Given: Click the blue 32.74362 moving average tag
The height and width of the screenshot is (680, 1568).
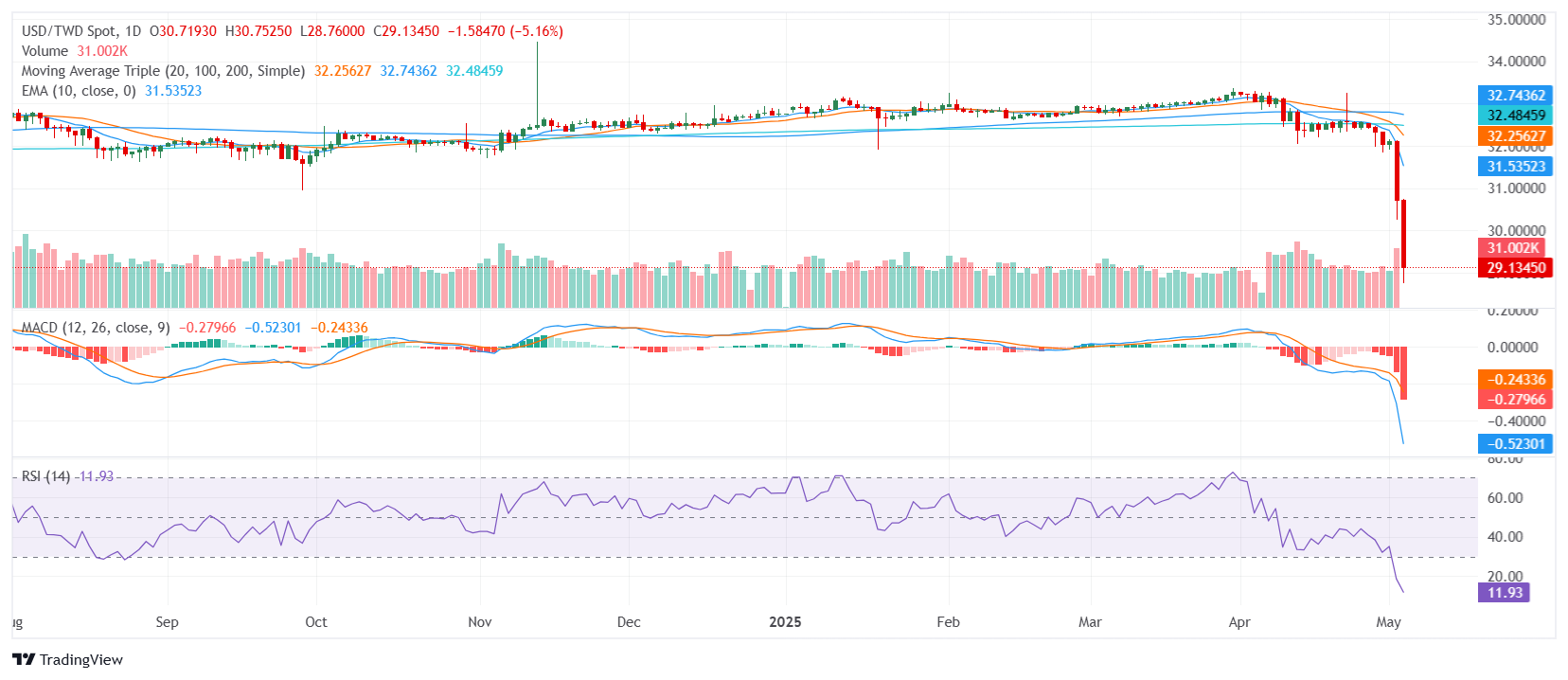Looking at the screenshot, I should (1515, 96).
